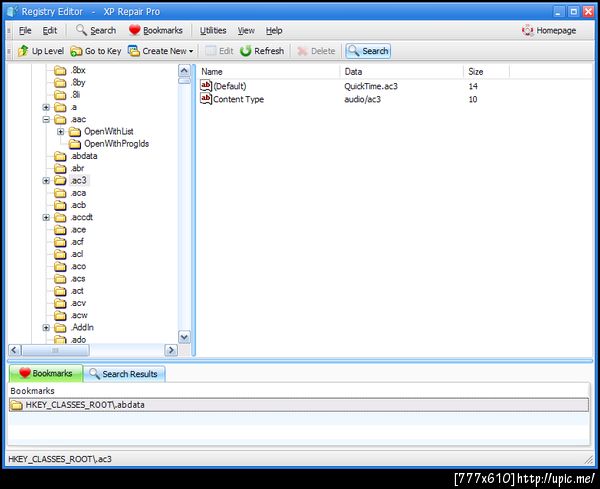Viewport: 600px width, 489px height.
Task: Collapse the .aac registry key
Action: tap(46, 119)
